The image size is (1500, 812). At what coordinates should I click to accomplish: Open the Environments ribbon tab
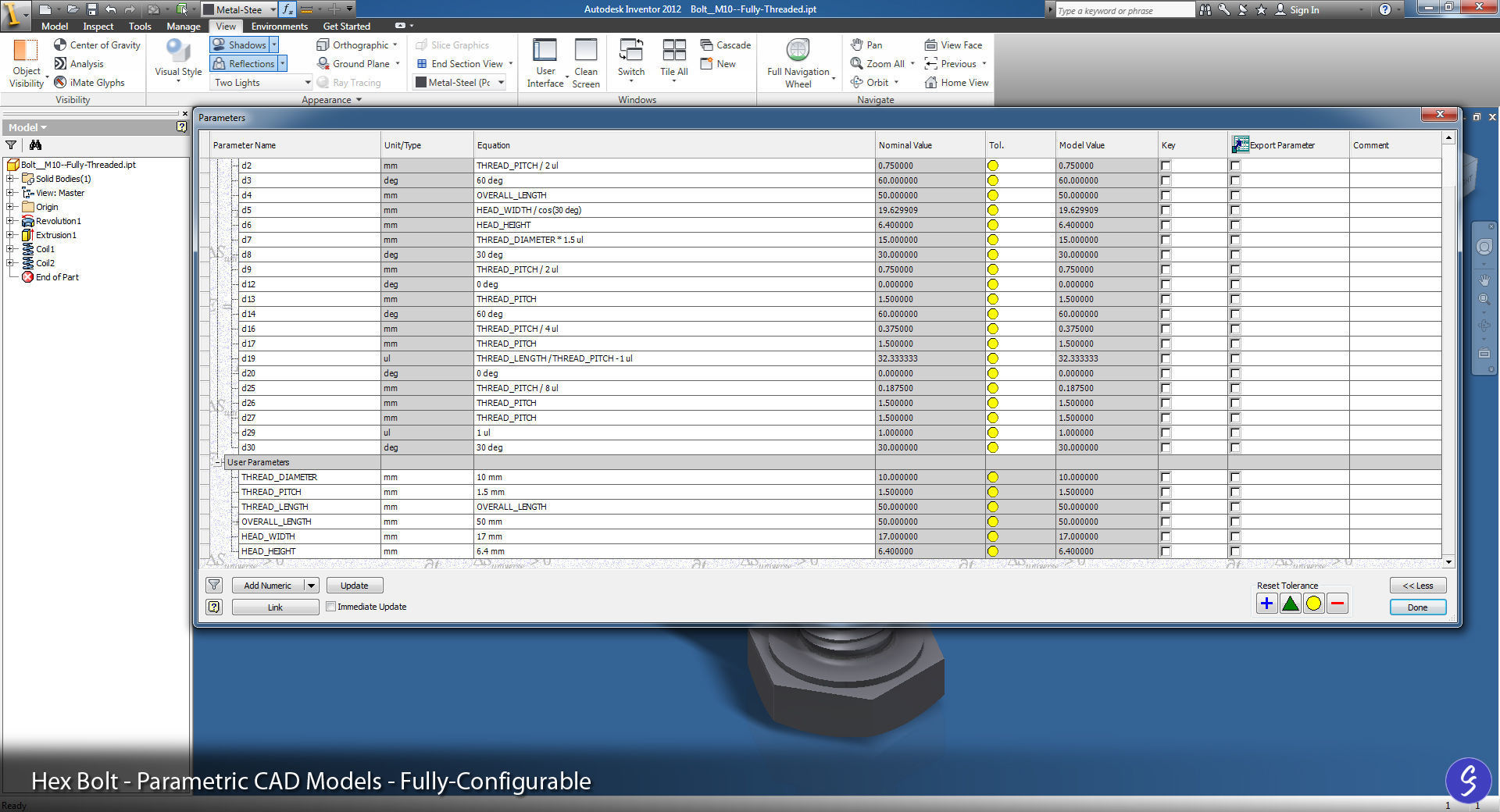pyautogui.click(x=280, y=26)
